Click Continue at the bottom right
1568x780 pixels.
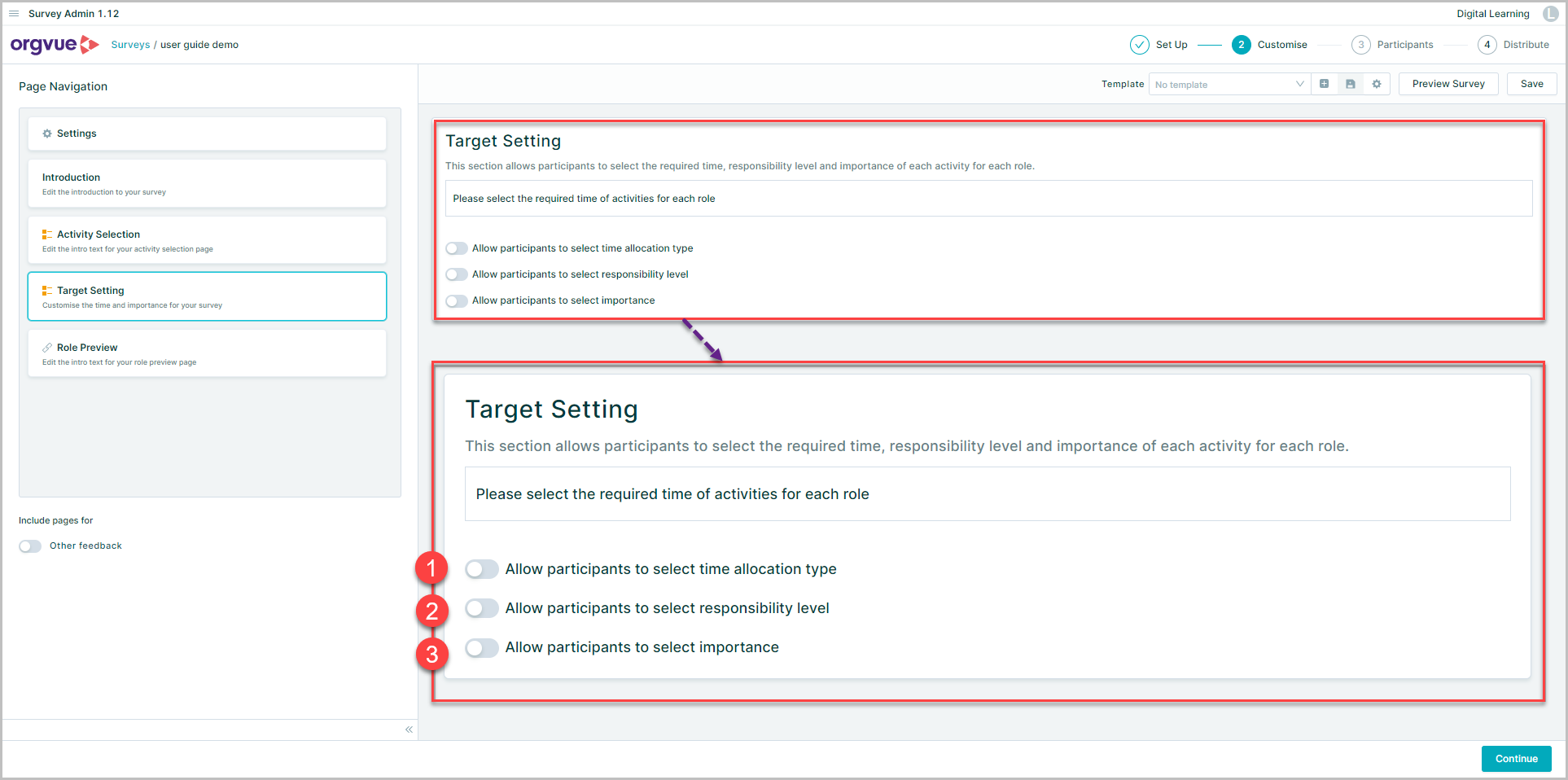point(1515,758)
